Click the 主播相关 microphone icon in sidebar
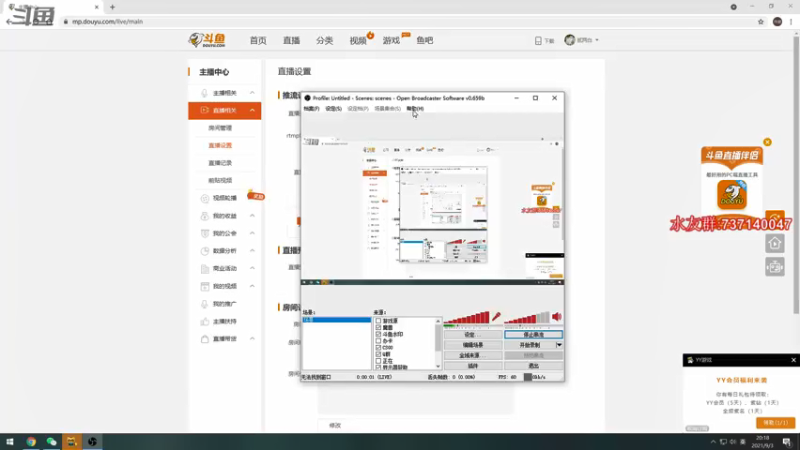 coord(204,93)
